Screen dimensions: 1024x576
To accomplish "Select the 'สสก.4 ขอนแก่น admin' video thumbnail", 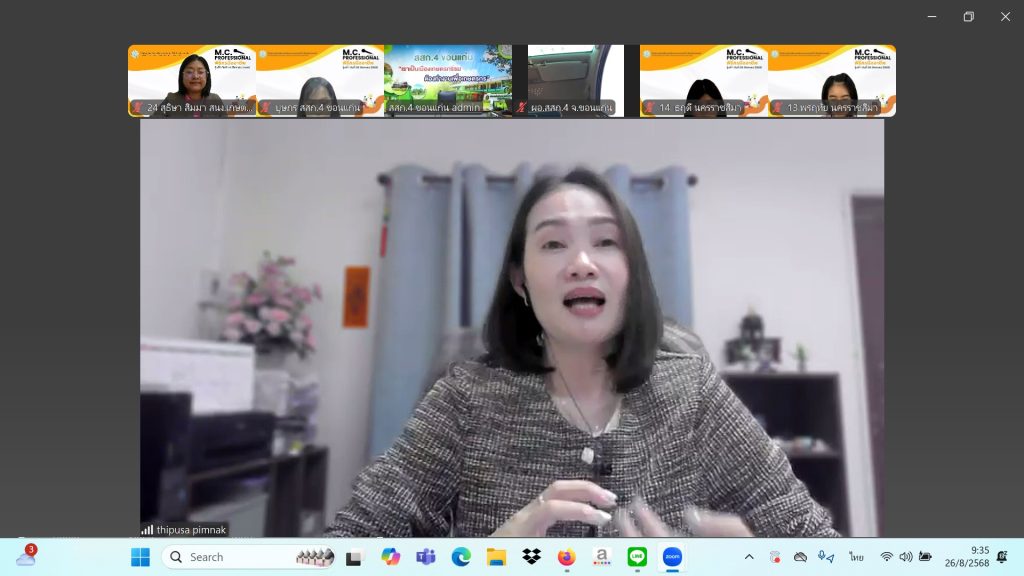I will 448,81.
